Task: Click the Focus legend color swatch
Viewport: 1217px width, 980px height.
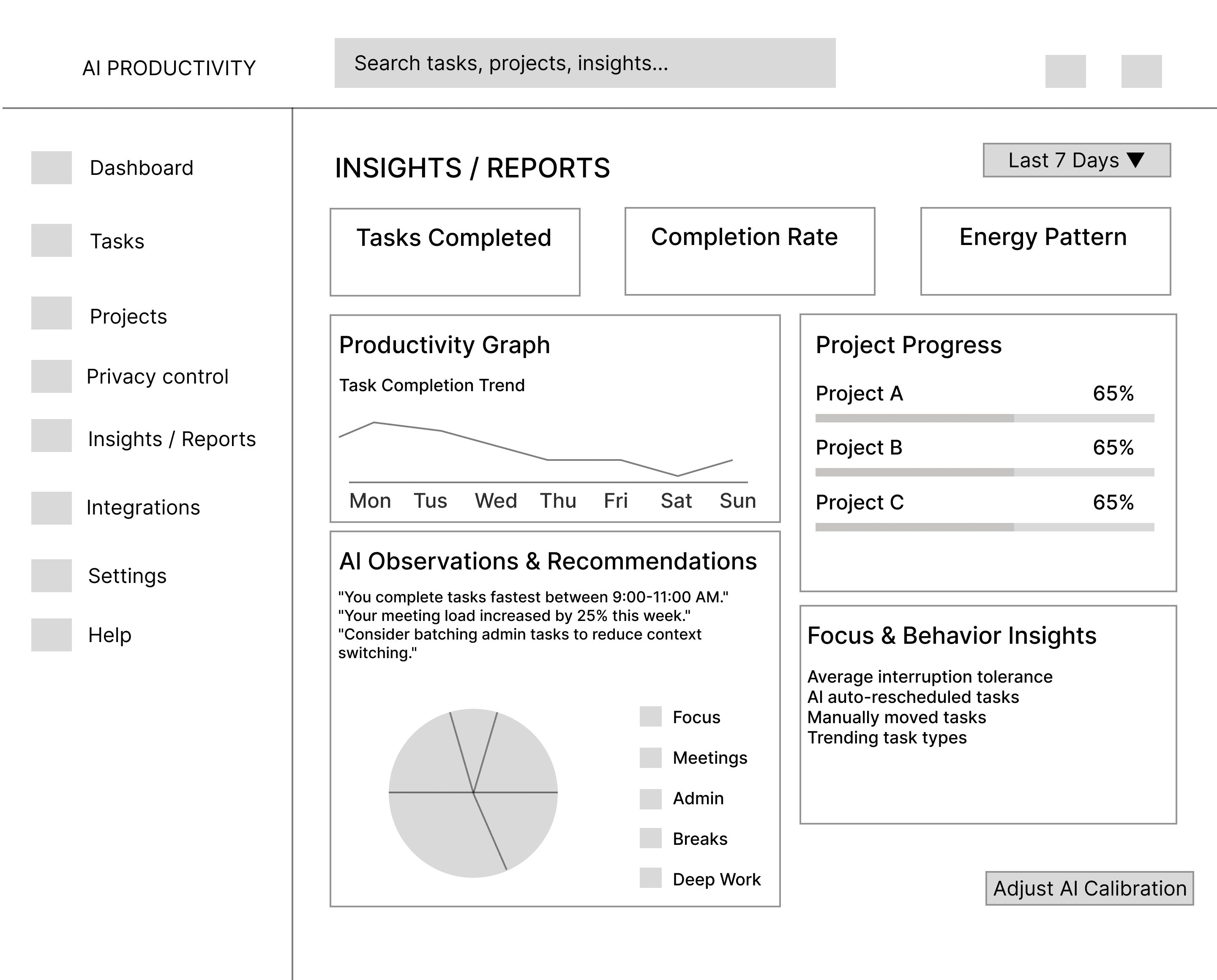Action: pyautogui.click(x=651, y=717)
